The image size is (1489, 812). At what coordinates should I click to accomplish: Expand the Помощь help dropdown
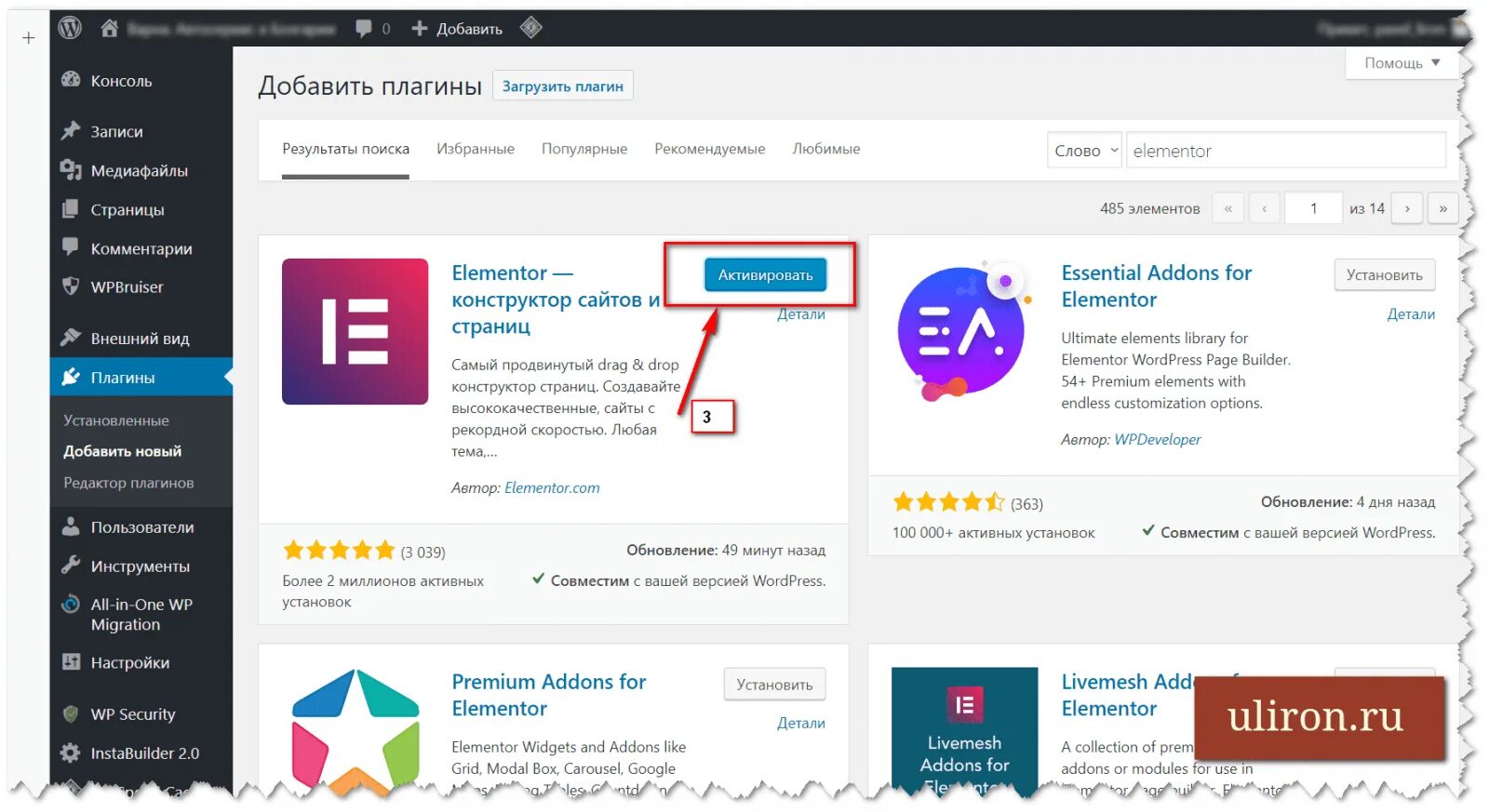click(1402, 63)
